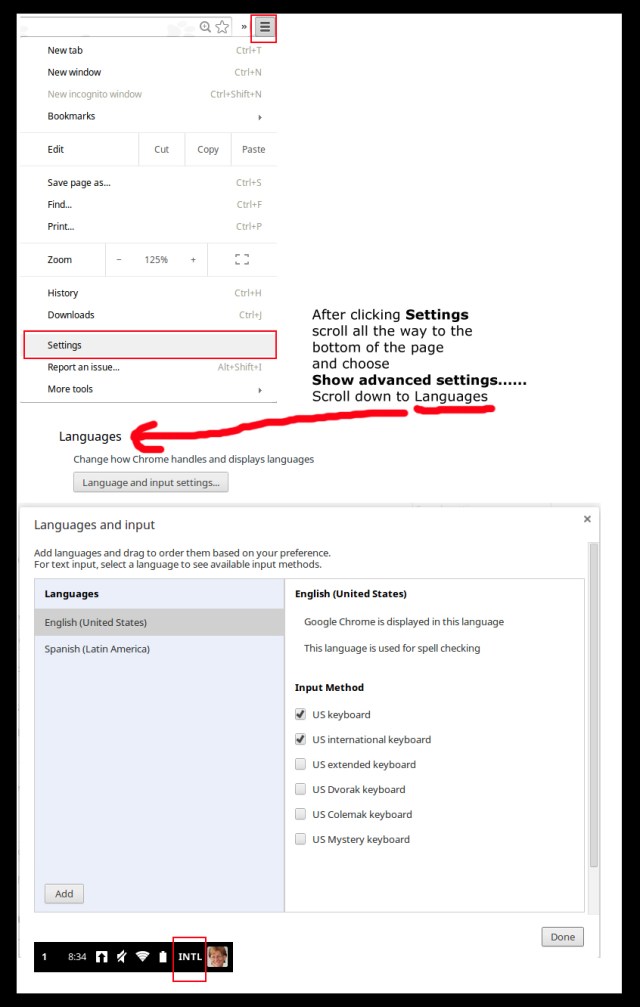
Task: Disable the US international keyboard checkbox
Action: point(301,740)
